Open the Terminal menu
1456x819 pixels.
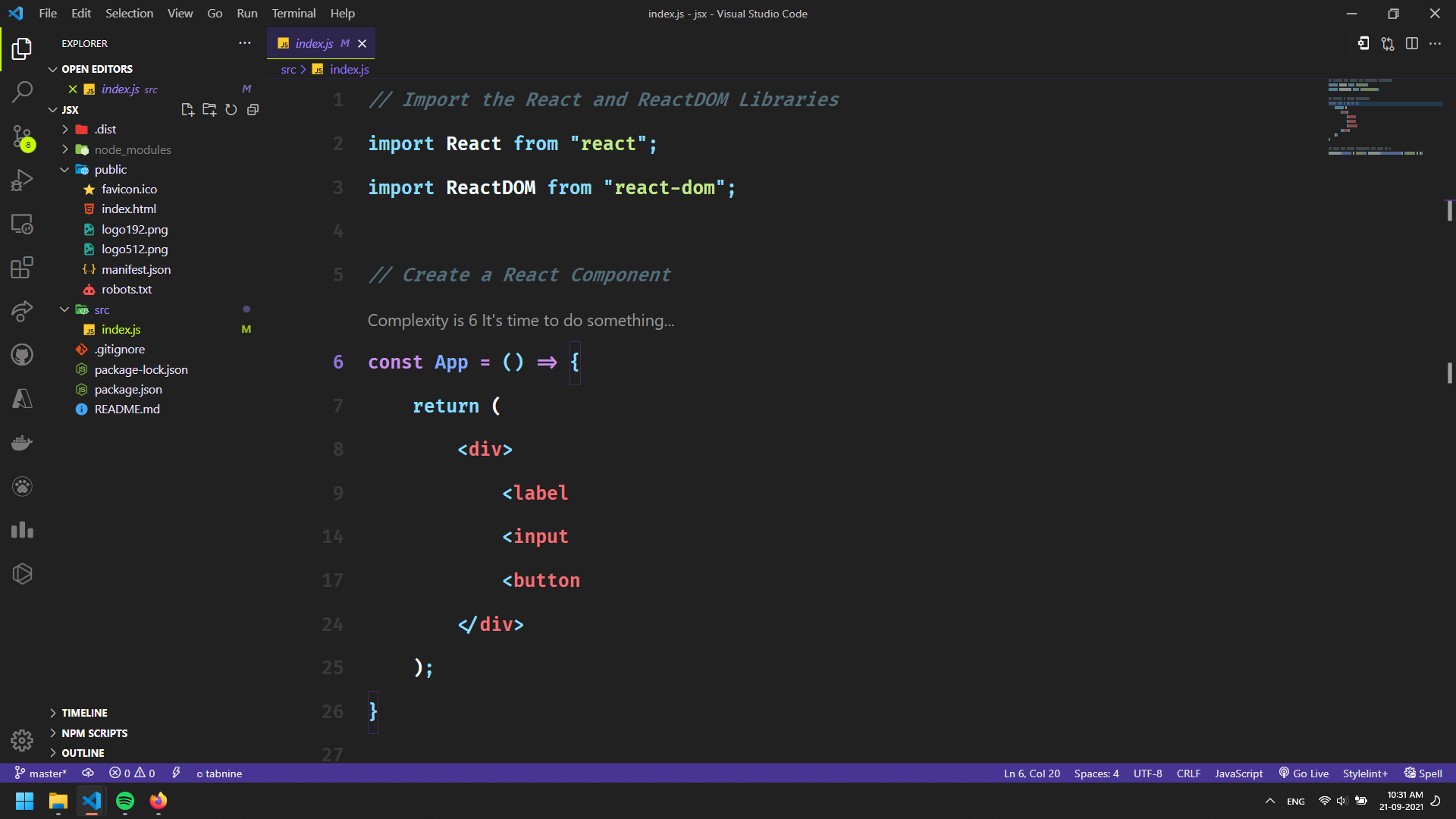tap(293, 14)
